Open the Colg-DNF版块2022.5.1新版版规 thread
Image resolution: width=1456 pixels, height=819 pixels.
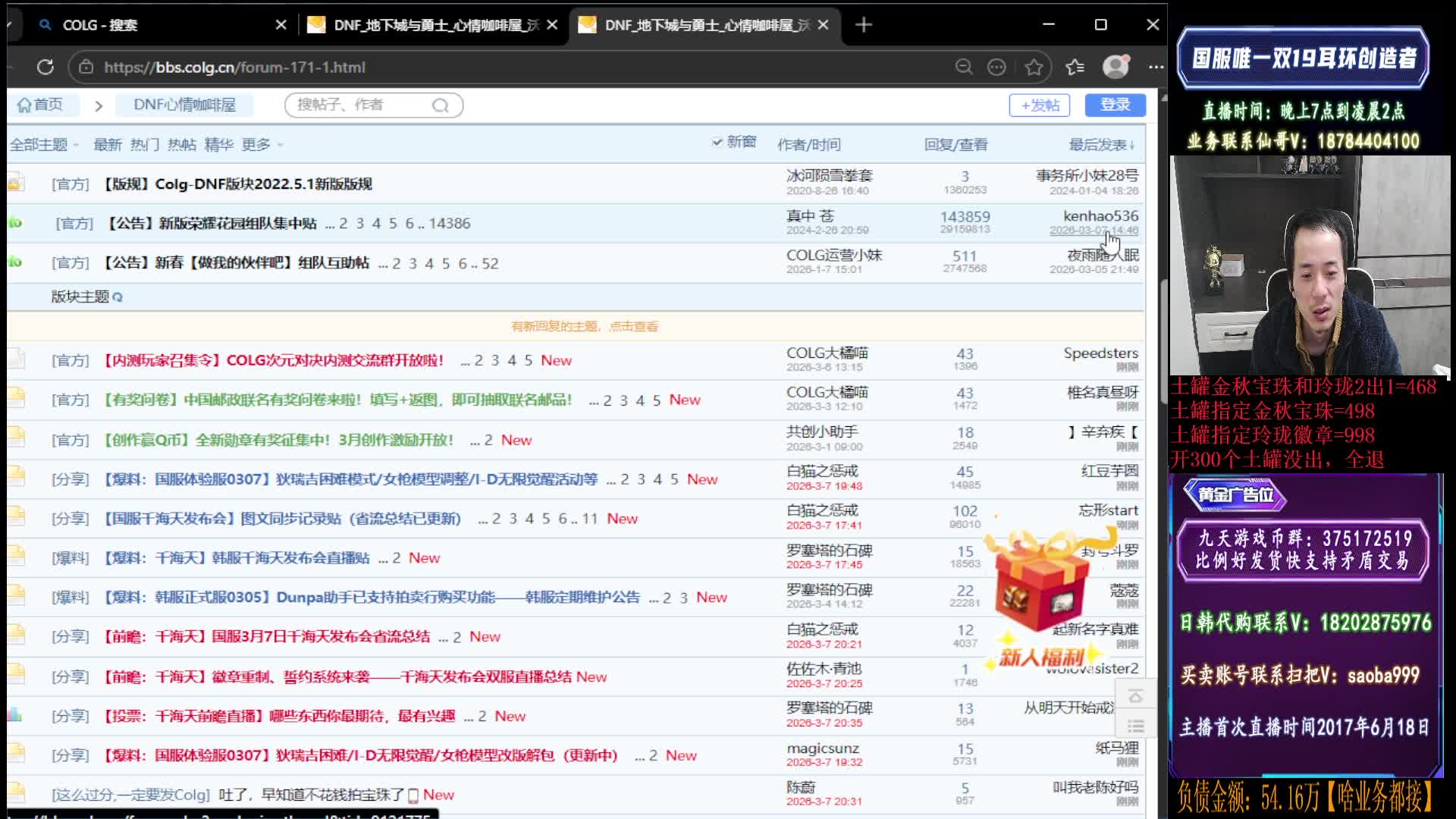click(237, 184)
